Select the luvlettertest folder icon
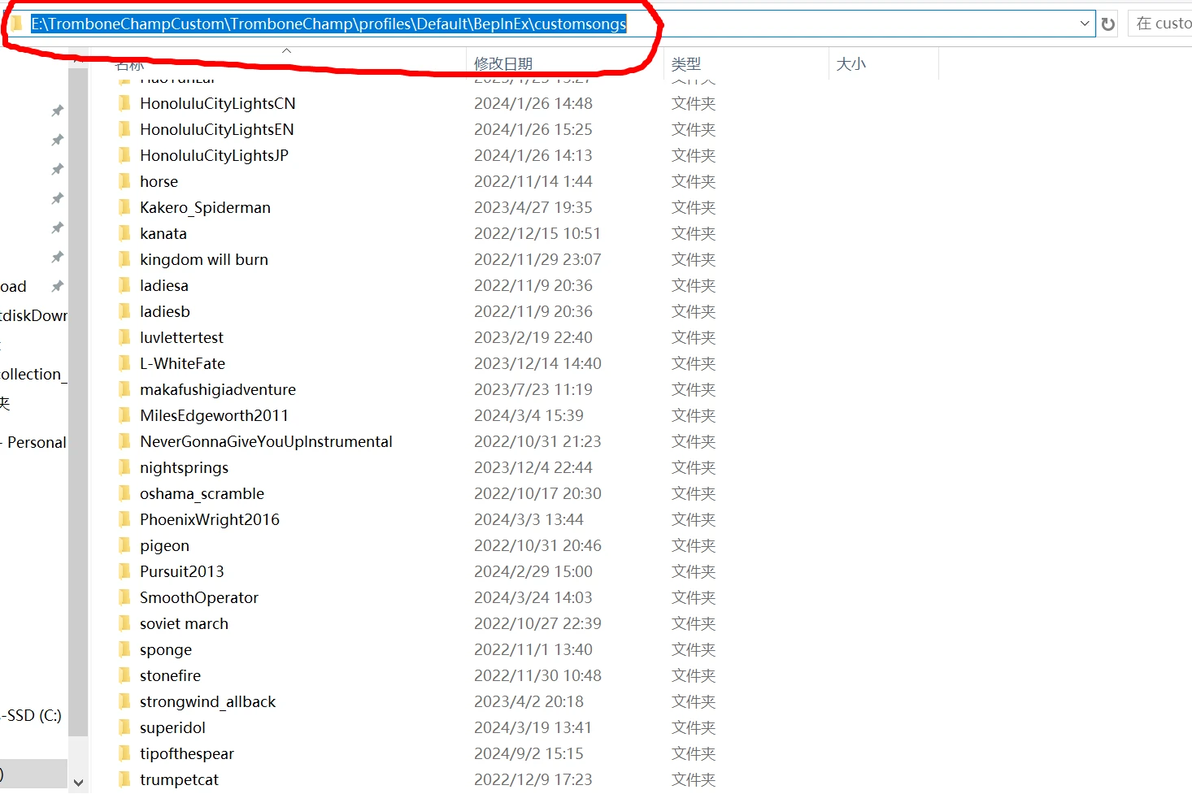 [125, 337]
